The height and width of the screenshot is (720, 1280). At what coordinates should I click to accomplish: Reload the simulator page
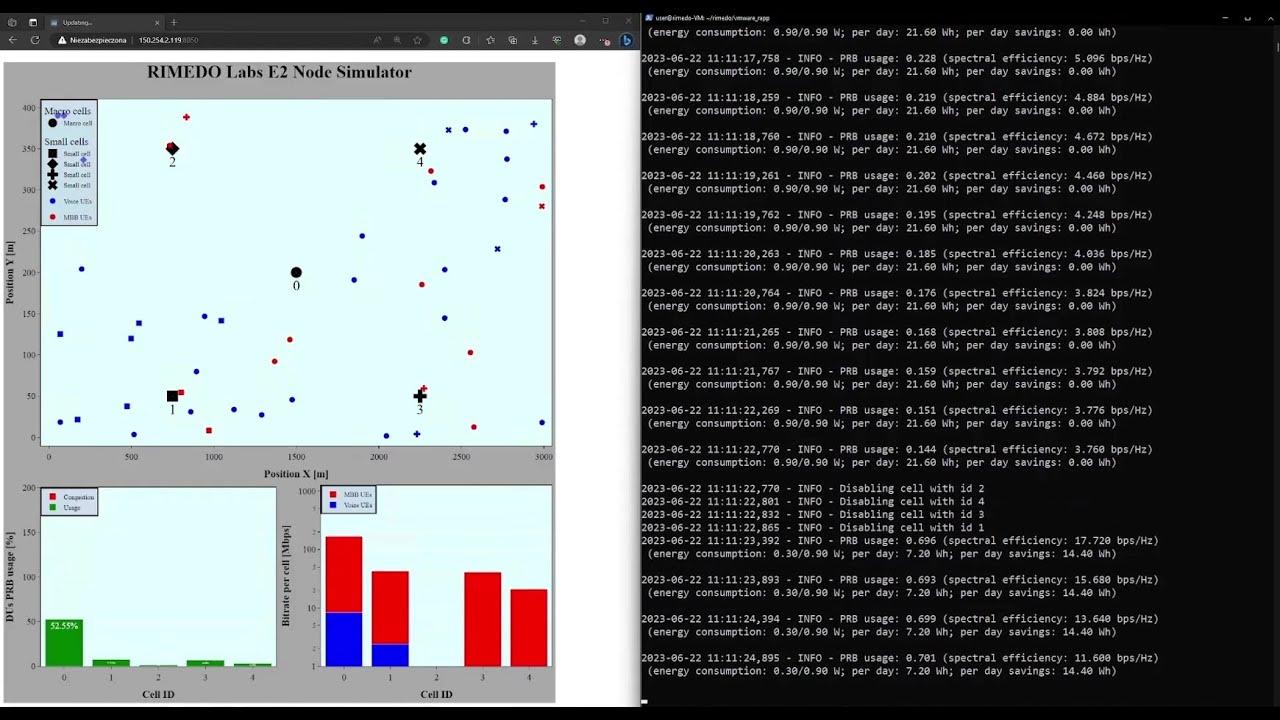[x=35, y=40]
